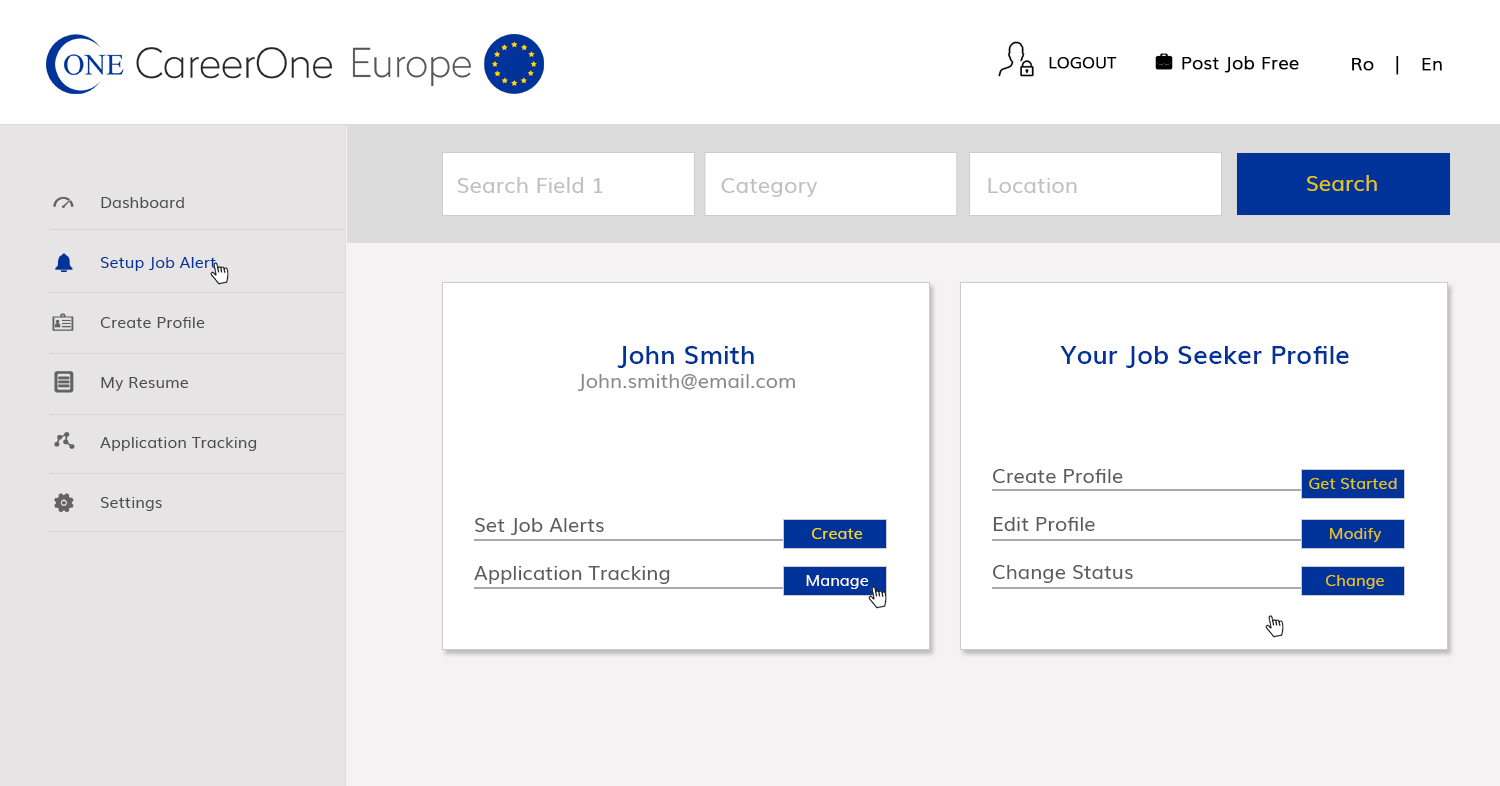This screenshot has width=1500, height=786.
Task: Click the Post Job briefcase icon
Action: point(1163,62)
